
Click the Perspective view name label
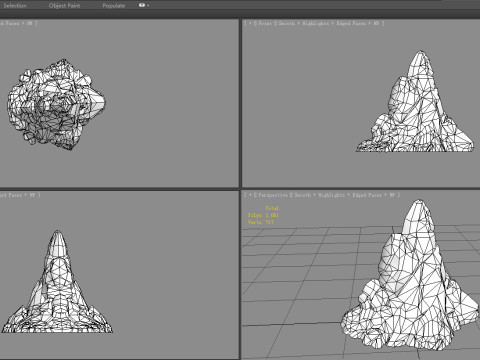coord(273,195)
